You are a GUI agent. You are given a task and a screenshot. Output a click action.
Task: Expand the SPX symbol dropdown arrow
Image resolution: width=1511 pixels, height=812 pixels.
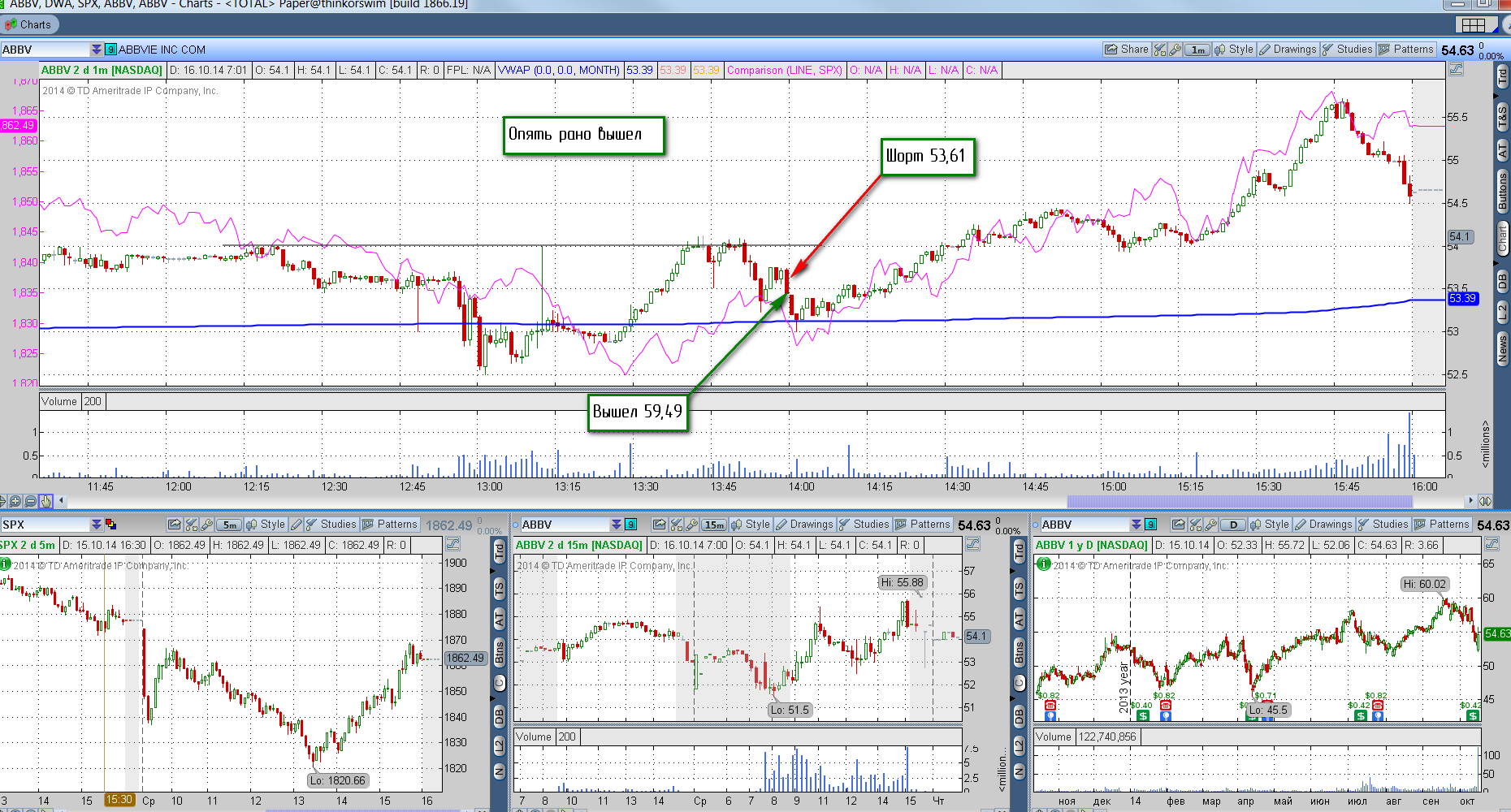click(x=97, y=525)
